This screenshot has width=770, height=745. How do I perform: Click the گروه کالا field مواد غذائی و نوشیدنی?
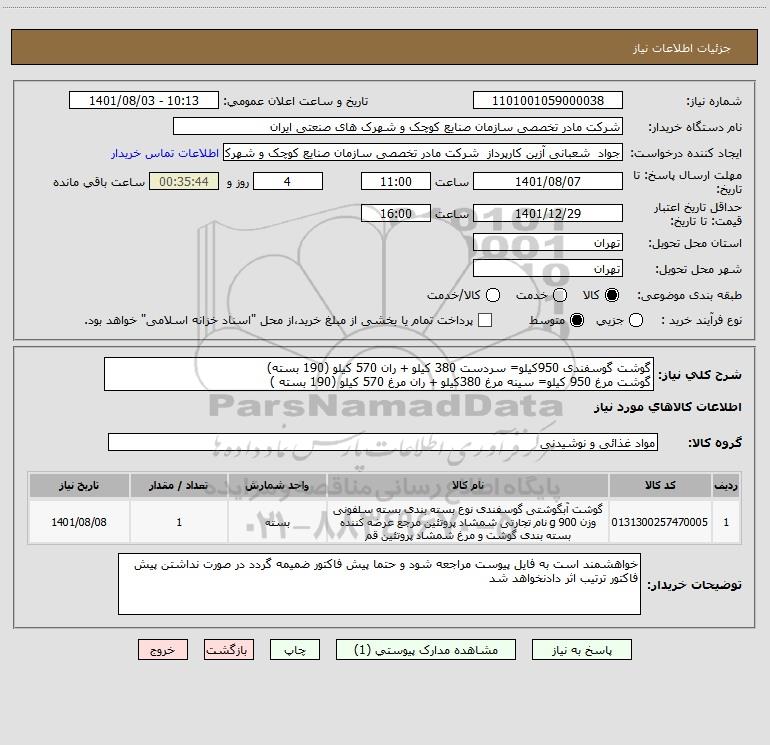coord(383,442)
